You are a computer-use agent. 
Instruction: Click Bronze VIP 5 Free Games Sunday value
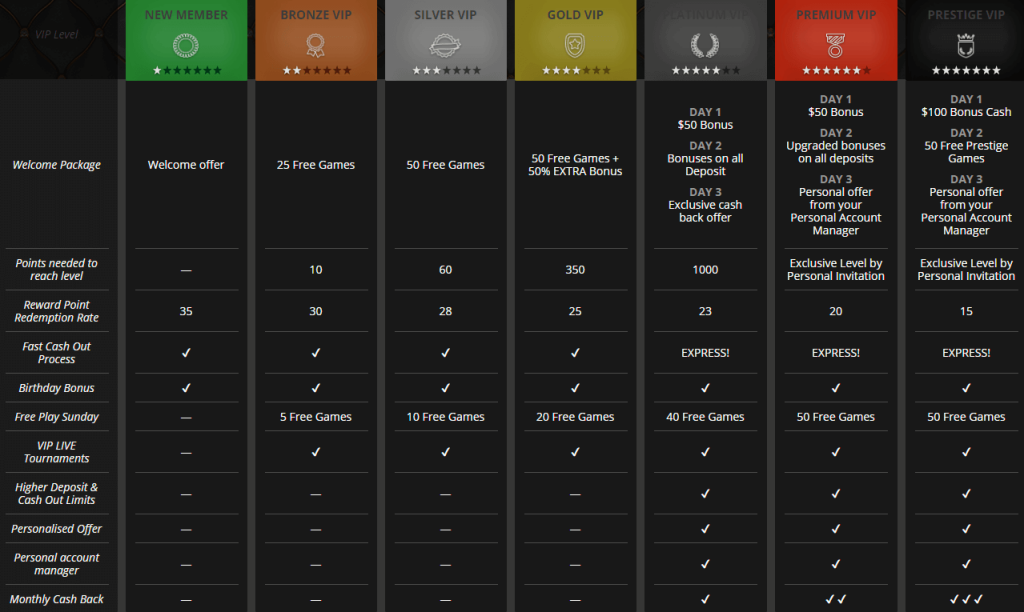315,417
